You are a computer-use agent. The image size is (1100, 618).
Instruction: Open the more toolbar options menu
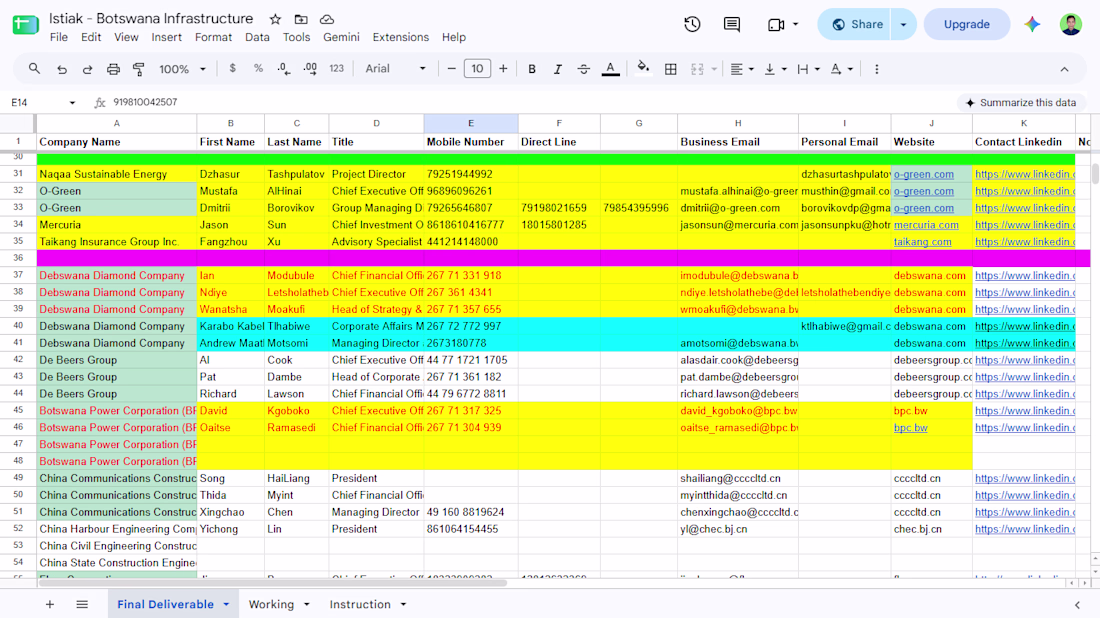point(876,69)
